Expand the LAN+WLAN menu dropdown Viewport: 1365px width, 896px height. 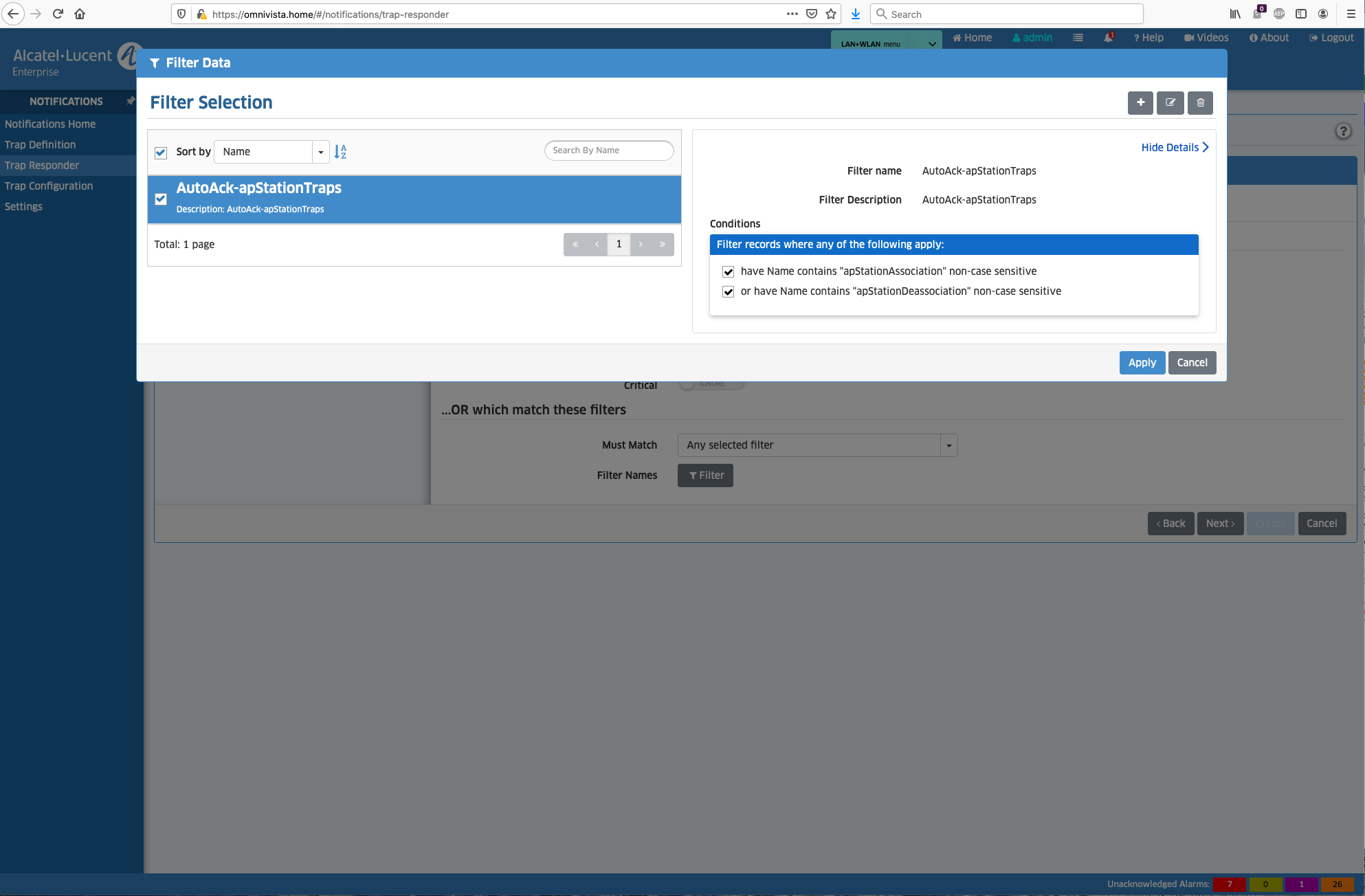(932, 44)
